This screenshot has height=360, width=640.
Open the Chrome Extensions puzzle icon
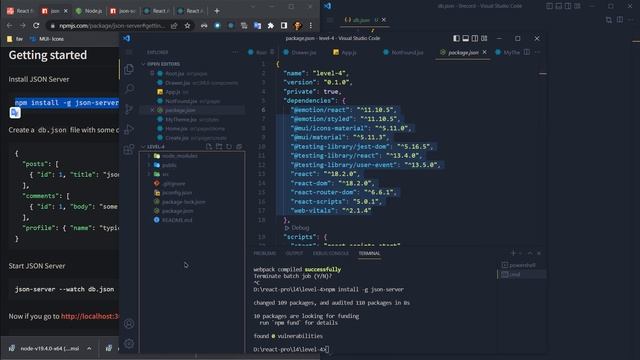[271, 26]
